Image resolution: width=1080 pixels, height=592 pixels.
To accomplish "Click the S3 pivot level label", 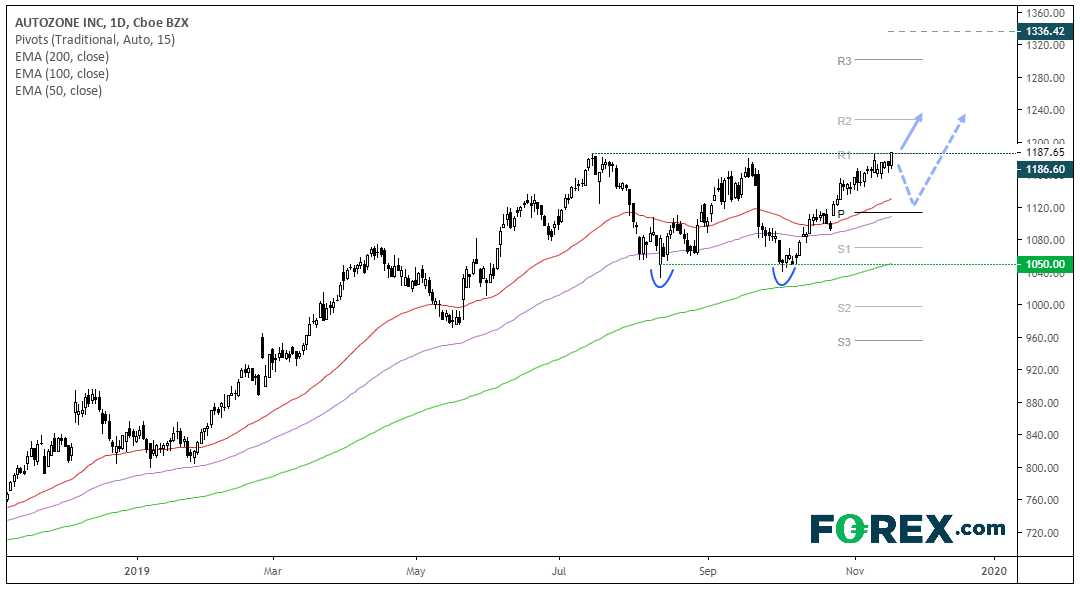I will coord(844,341).
